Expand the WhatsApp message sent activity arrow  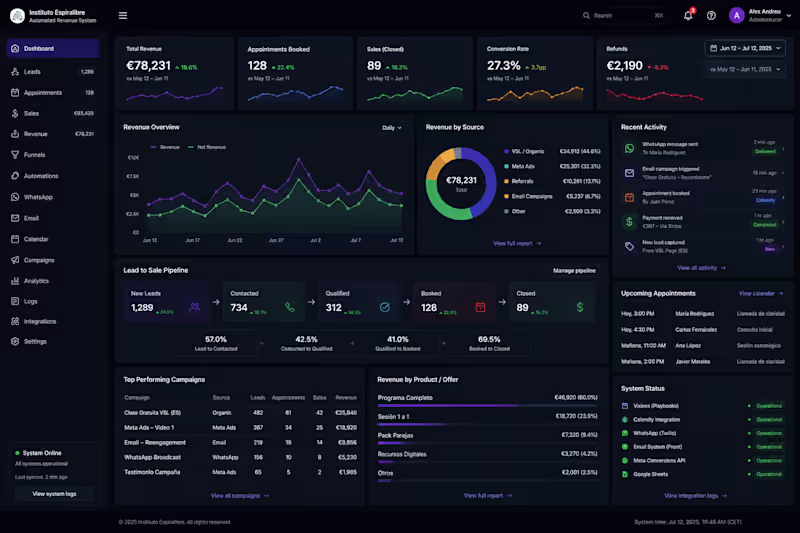point(783,149)
